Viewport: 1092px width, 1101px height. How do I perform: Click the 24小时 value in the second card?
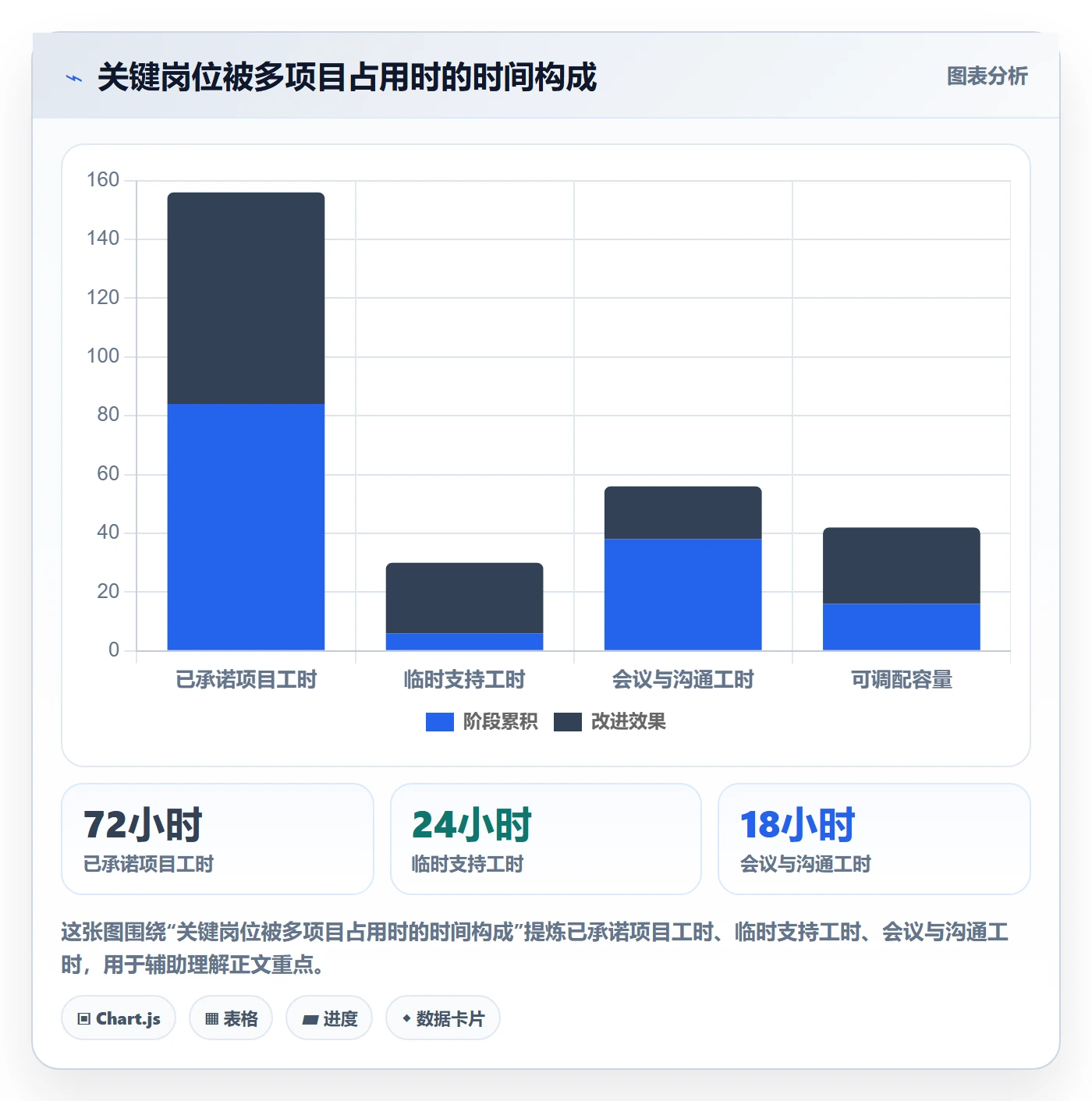(471, 825)
